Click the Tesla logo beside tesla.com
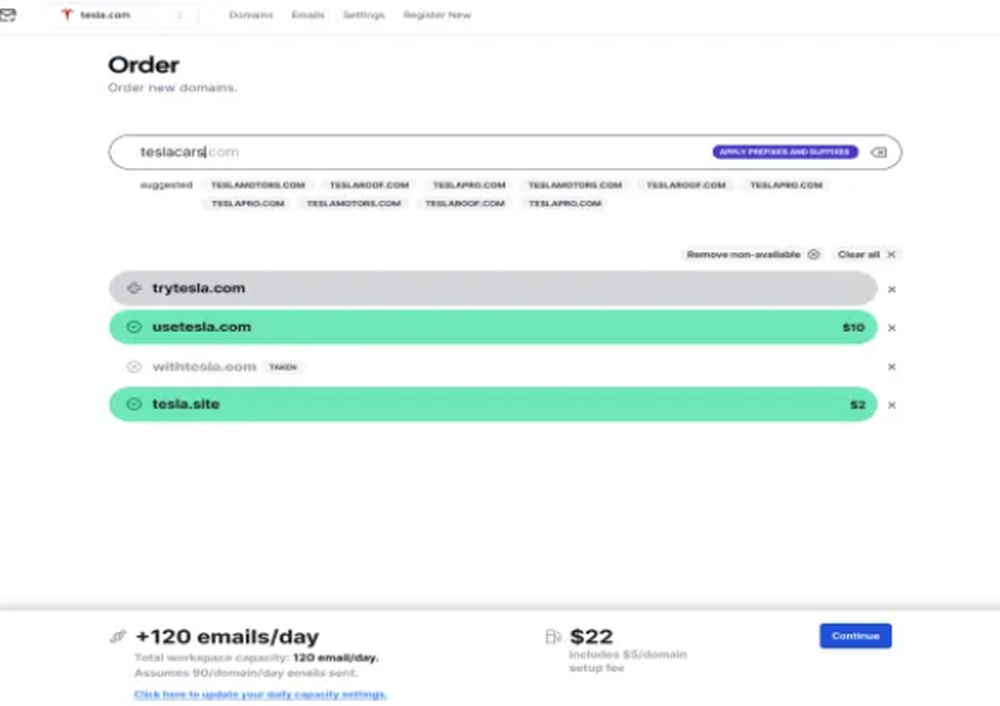 point(66,15)
